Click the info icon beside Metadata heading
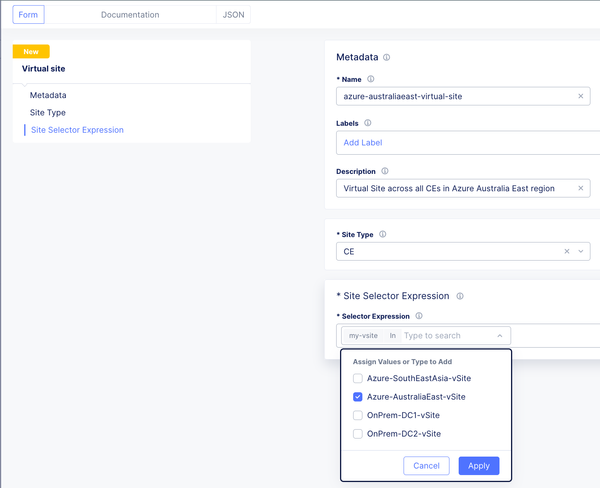The width and height of the screenshot is (600, 488). pyautogui.click(x=387, y=58)
